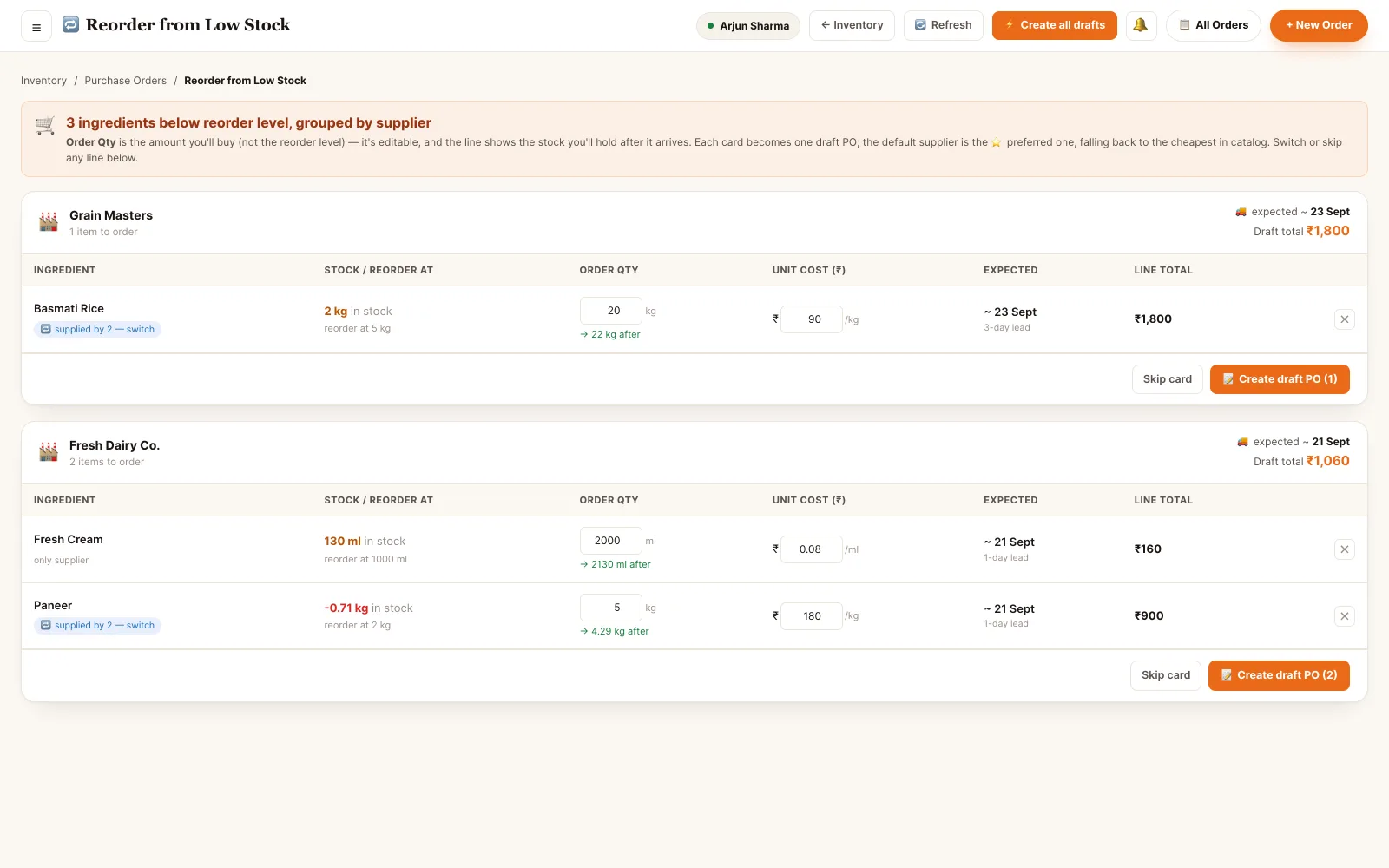1389x868 pixels.
Task: Click the Fresh Dairy Co. draft total ₹1,060
Action: [1328, 461]
